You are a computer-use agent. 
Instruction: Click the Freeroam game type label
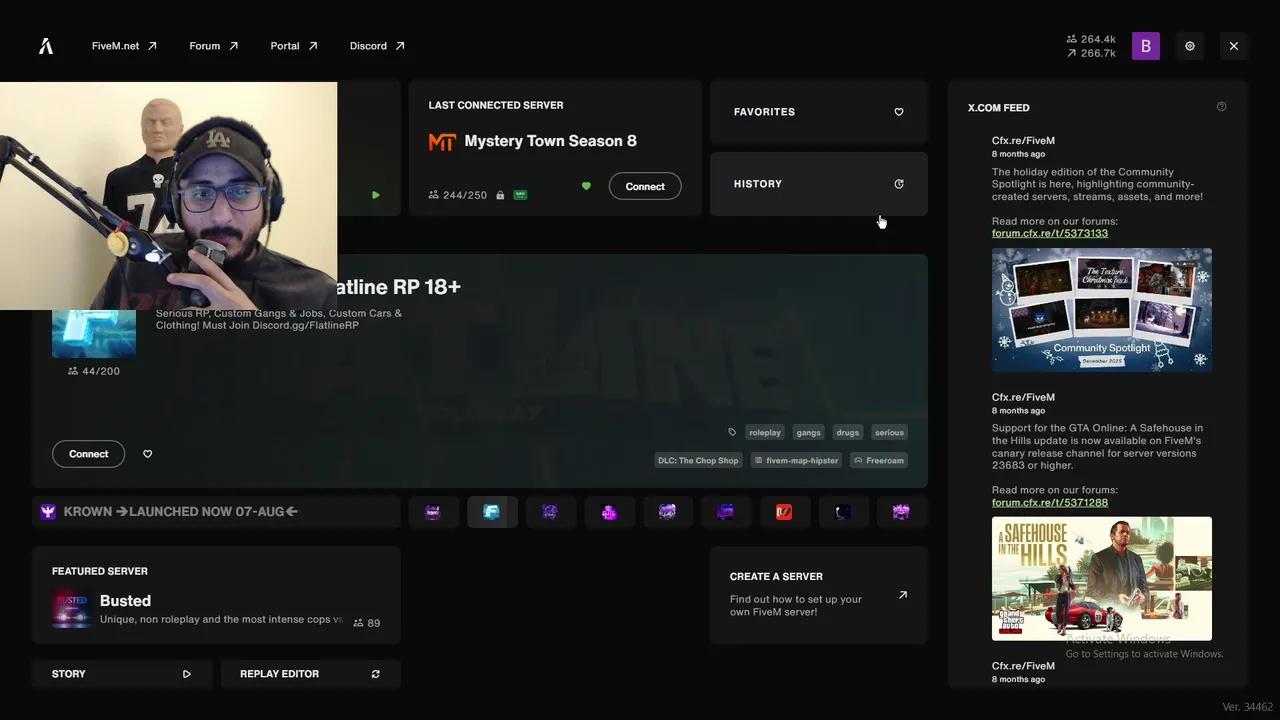tap(879, 460)
